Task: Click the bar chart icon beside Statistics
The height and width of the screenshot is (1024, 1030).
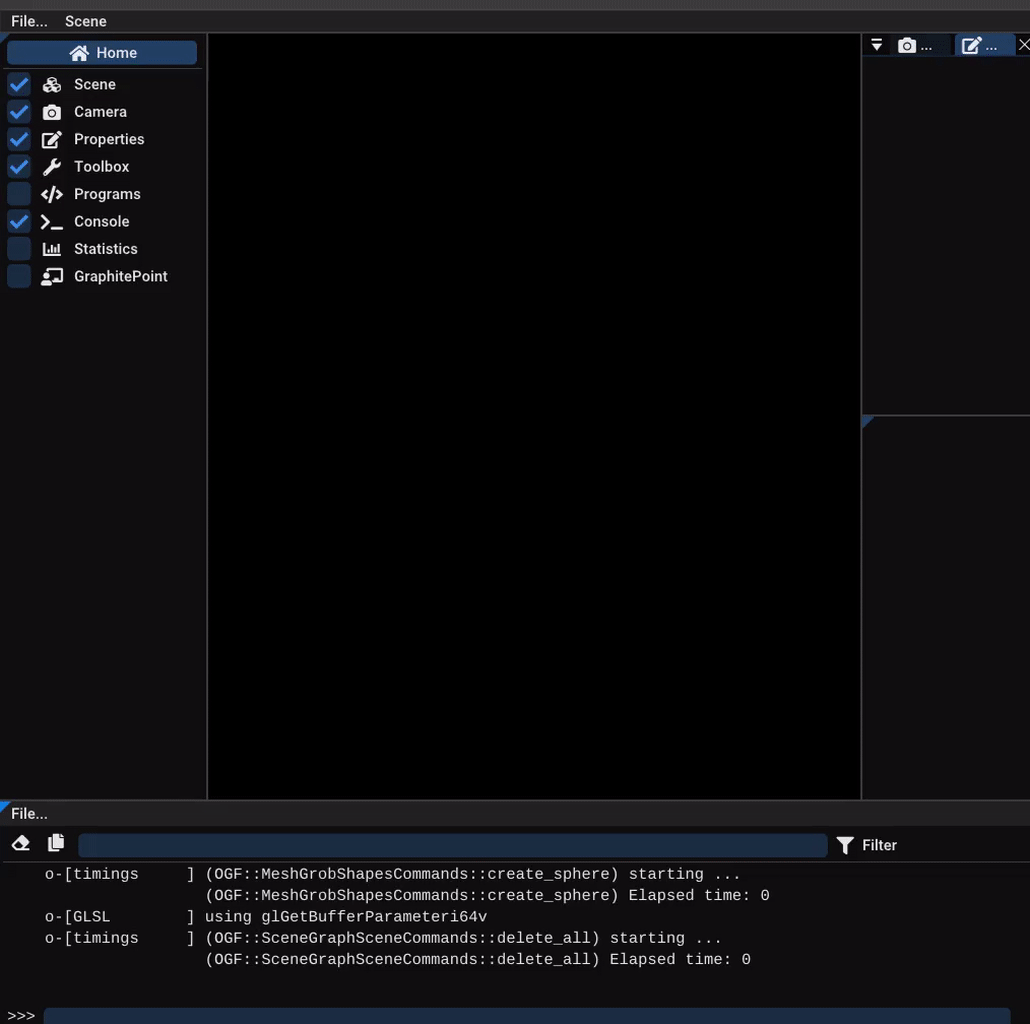Action: [x=52, y=249]
